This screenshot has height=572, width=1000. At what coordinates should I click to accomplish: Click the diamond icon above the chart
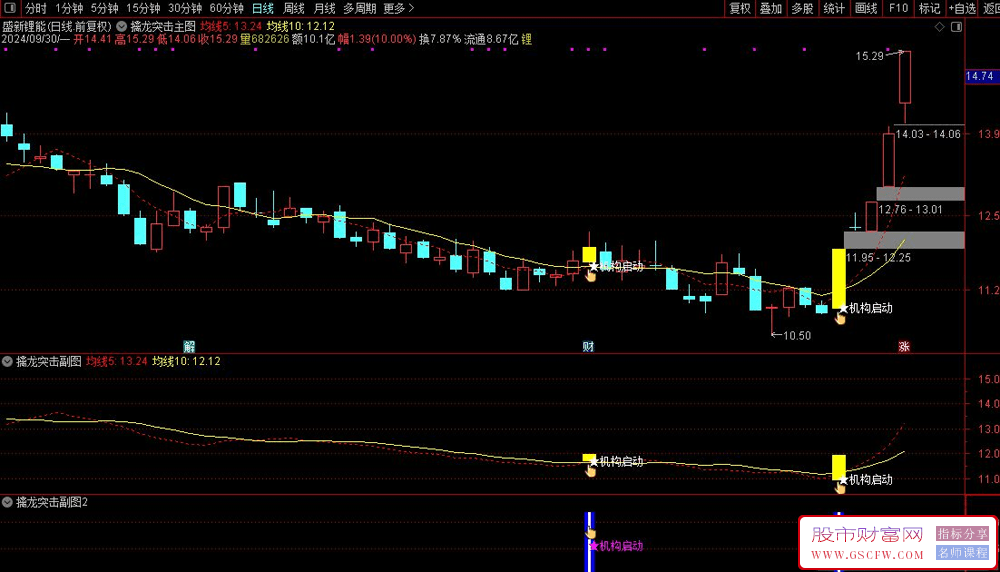point(939,27)
